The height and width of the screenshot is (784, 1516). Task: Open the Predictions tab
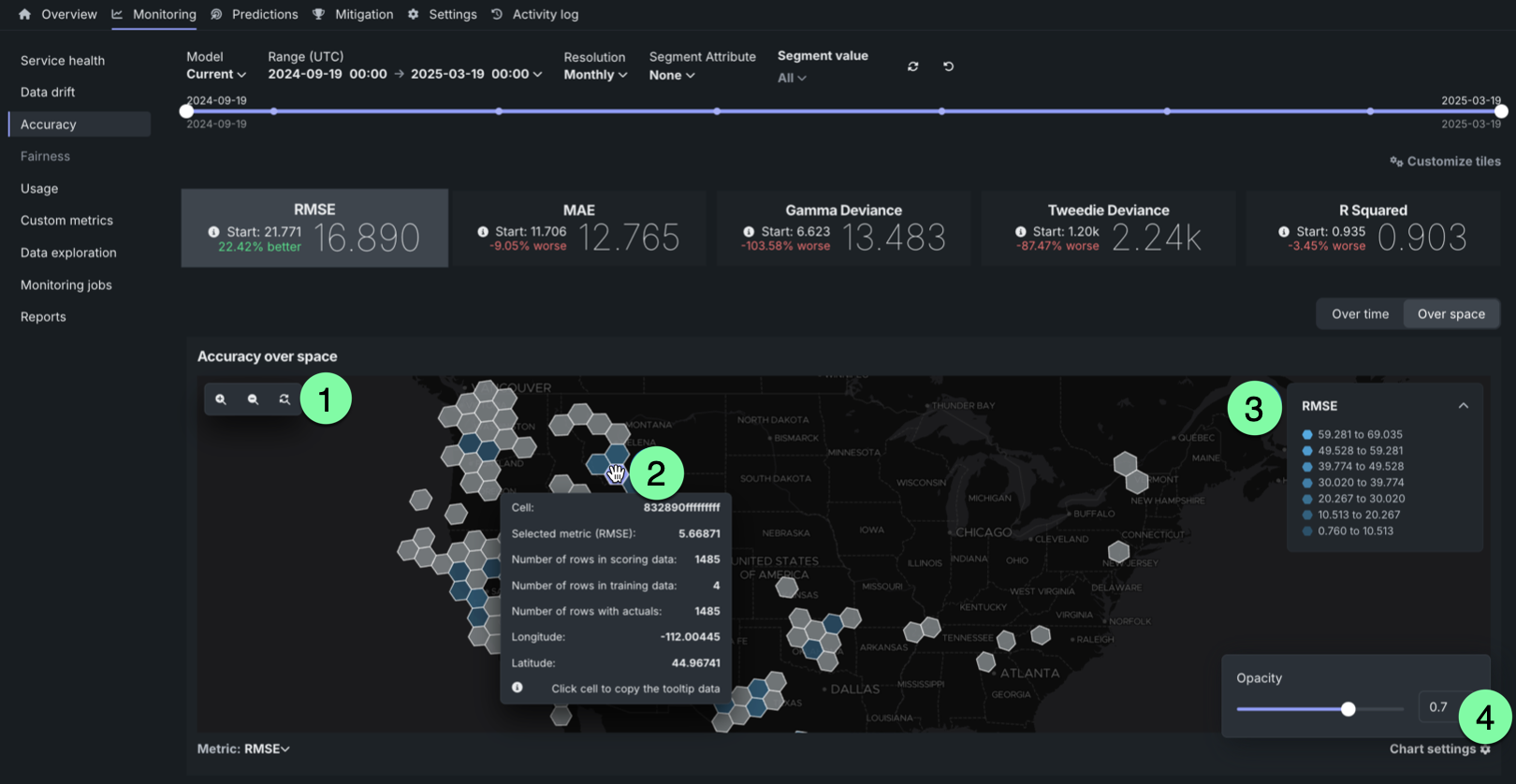tap(264, 15)
